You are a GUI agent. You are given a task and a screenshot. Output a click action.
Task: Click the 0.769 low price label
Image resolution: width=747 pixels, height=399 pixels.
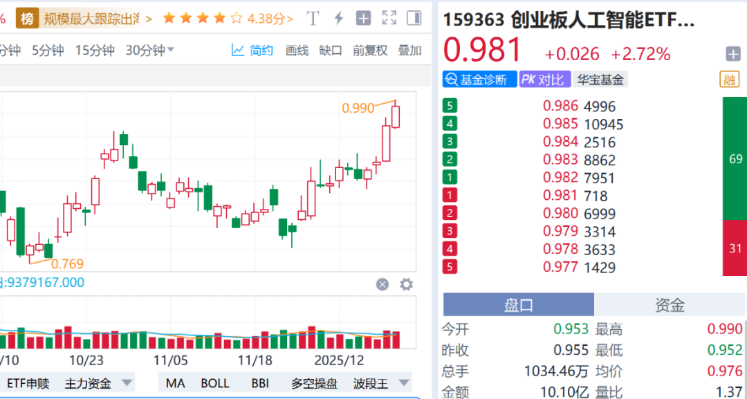tap(67, 264)
